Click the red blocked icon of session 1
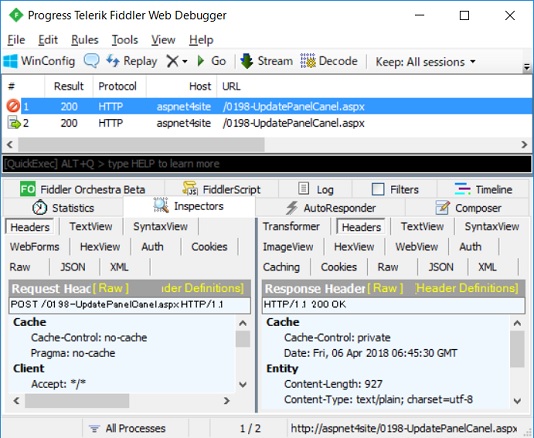534x438 pixels. (x=13, y=106)
